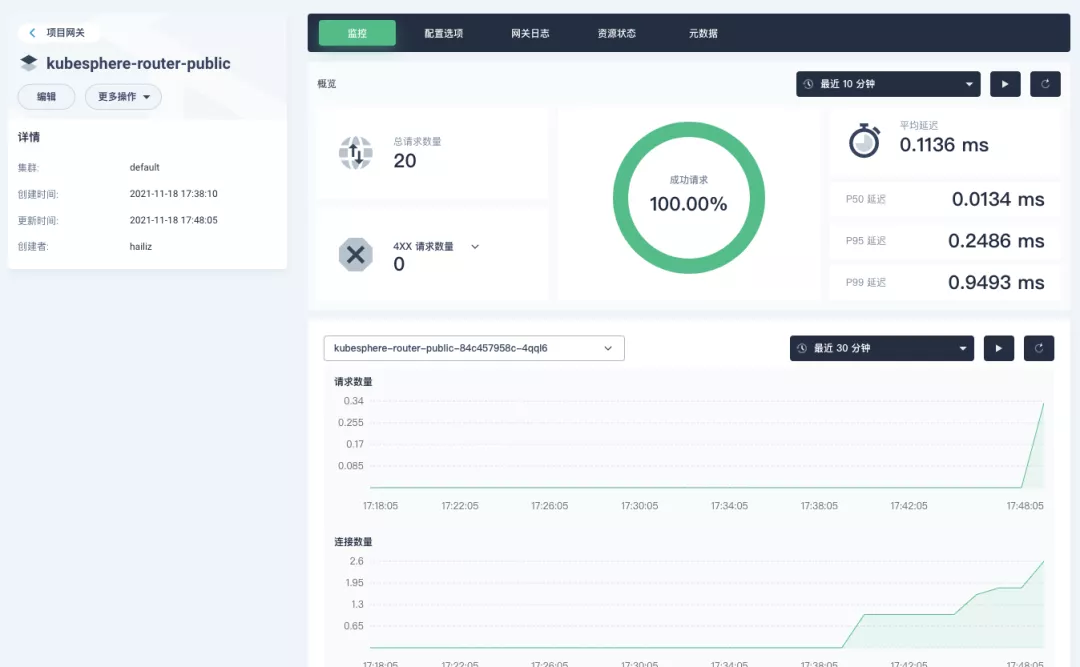This screenshot has height=667, width=1080.
Task: Click the 17:30:05 label on 请求数量 chart
Action: point(639,506)
